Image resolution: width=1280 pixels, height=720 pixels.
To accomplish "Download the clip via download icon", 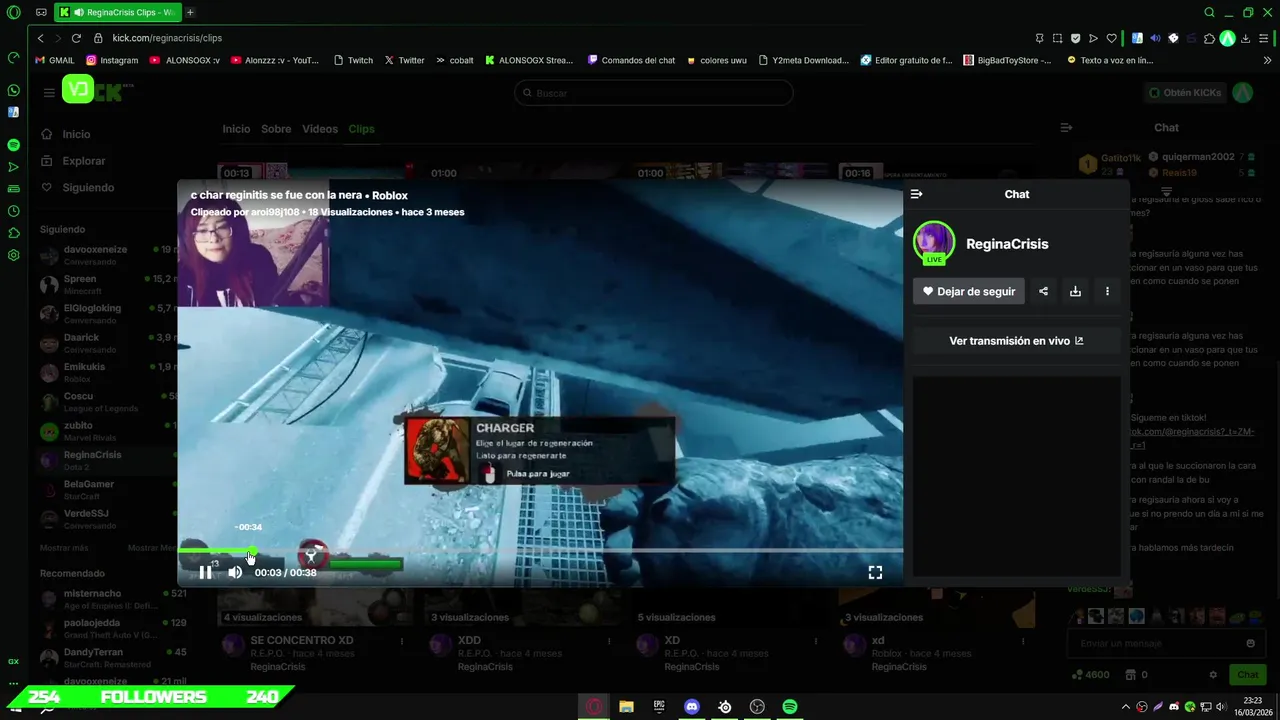I will pyautogui.click(x=1075, y=291).
